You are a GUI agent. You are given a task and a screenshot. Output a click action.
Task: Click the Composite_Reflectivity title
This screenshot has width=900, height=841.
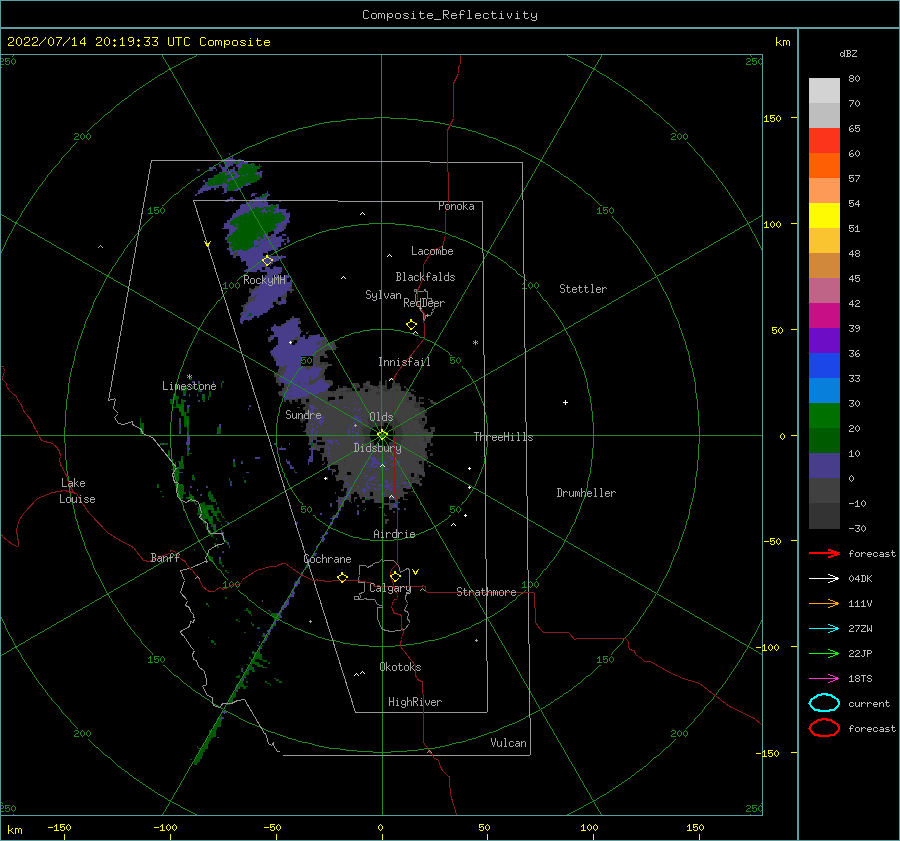pos(450,15)
